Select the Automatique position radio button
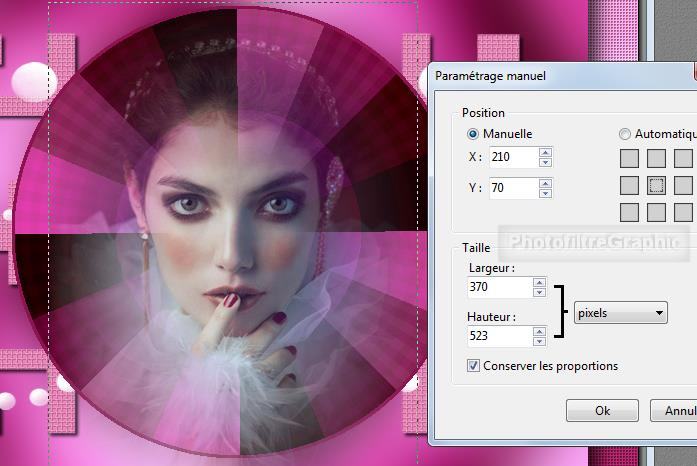 625,134
